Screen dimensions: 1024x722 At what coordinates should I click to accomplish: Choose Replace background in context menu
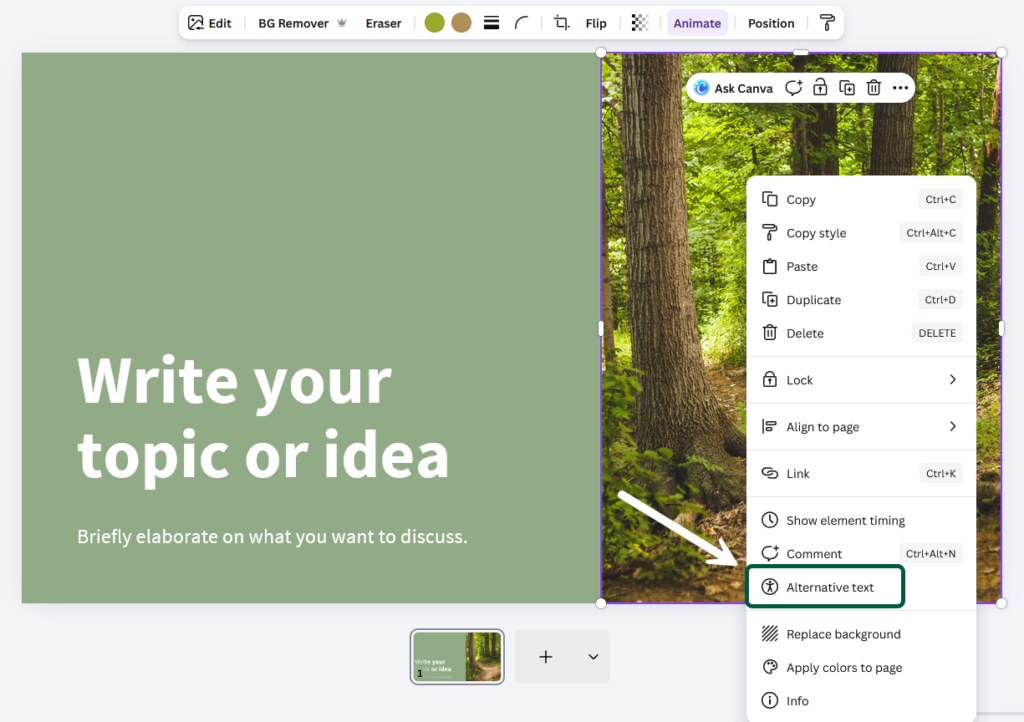tap(843, 634)
